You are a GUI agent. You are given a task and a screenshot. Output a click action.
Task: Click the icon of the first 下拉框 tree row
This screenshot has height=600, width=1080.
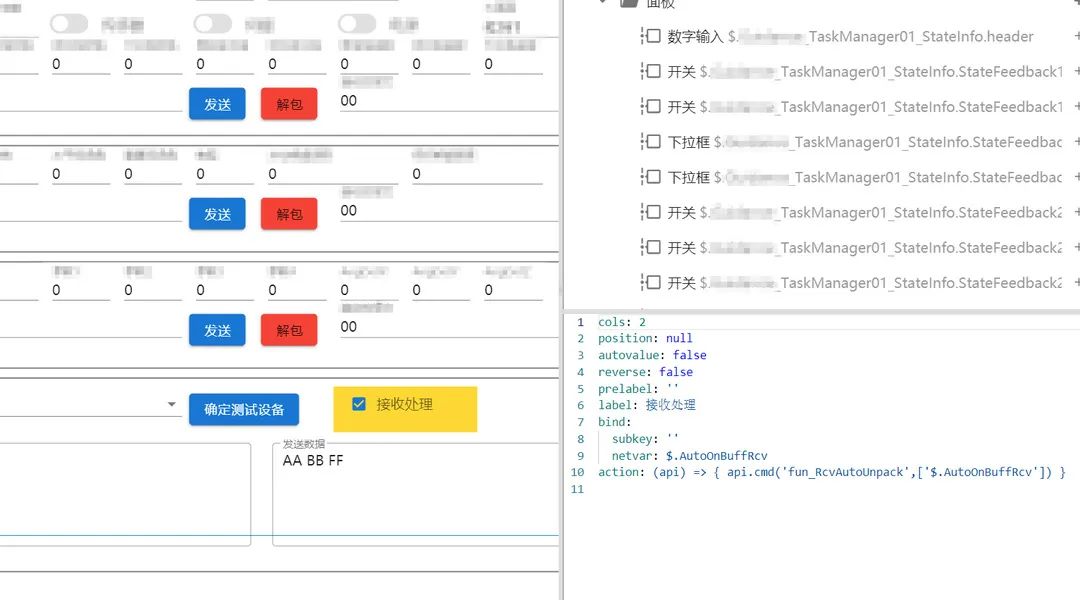651,141
